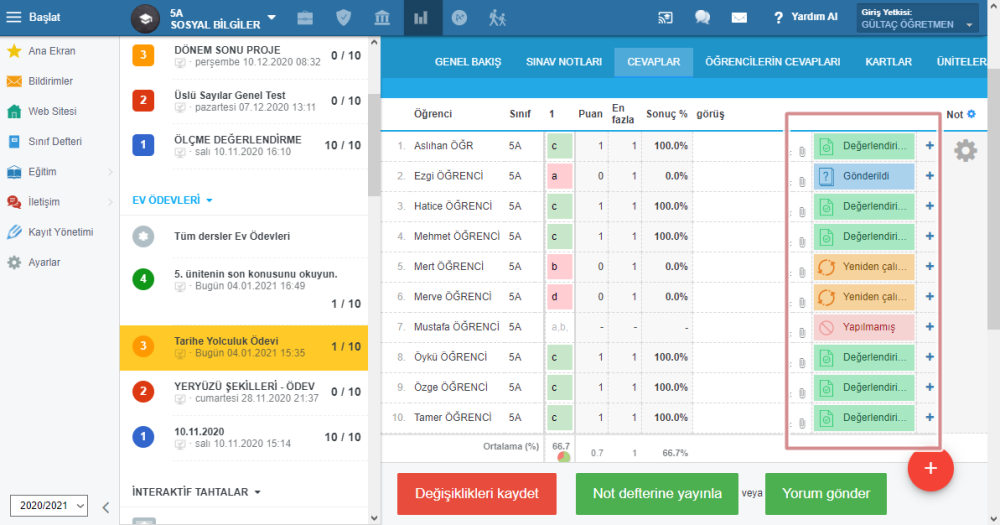Sort by the Sonuç % column header
Viewport: 1000px width, 525px height.
pyautogui.click(x=666, y=114)
